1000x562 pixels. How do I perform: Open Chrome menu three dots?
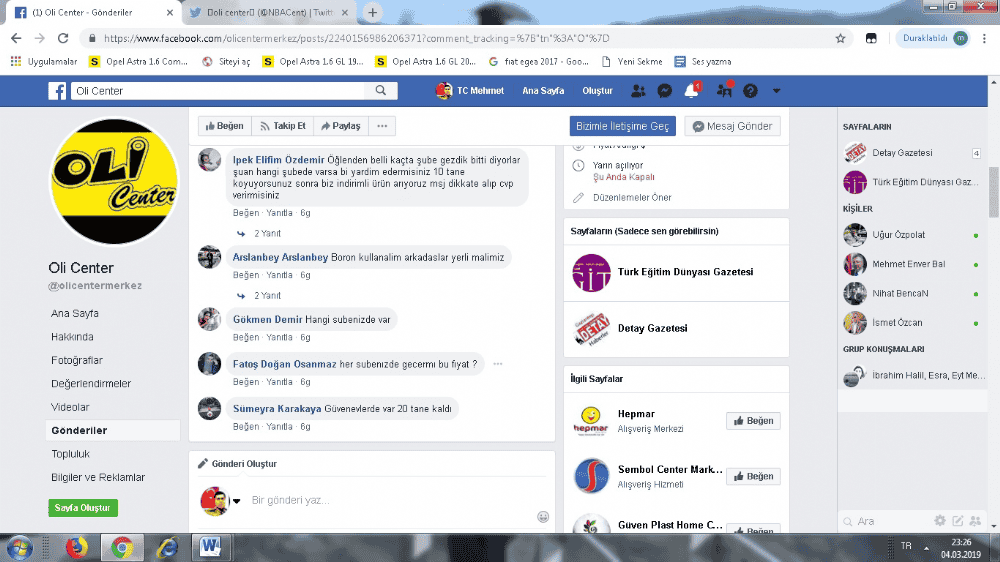985,38
